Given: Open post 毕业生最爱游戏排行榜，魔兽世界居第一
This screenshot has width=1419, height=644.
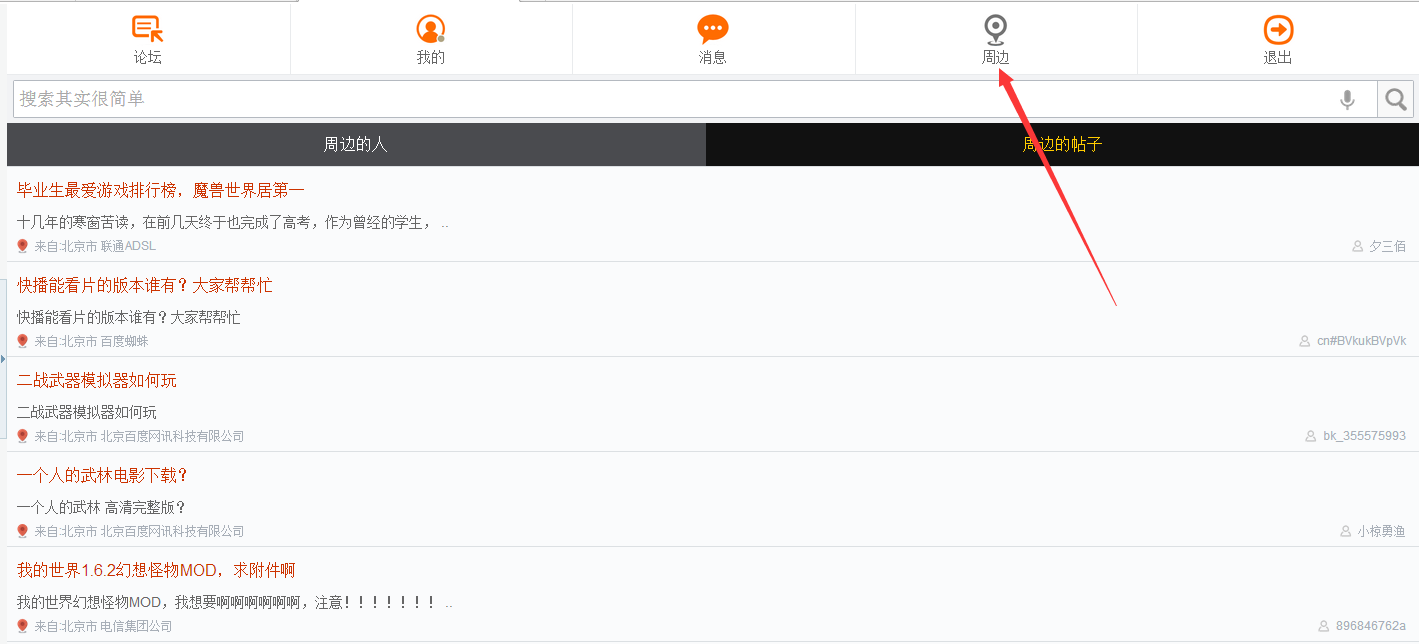Looking at the screenshot, I should click(x=161, y=190).
